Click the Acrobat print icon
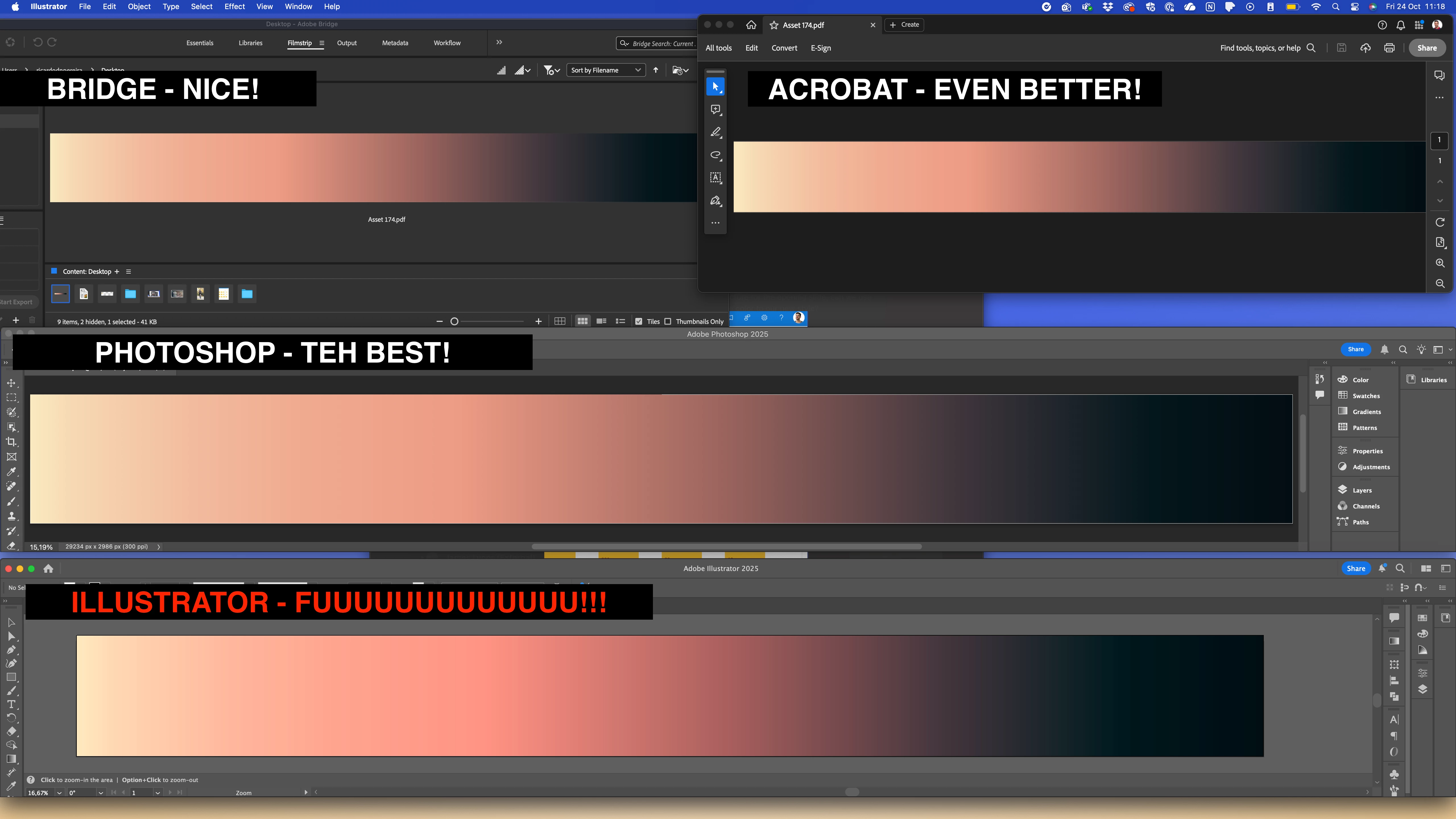 1389,48
